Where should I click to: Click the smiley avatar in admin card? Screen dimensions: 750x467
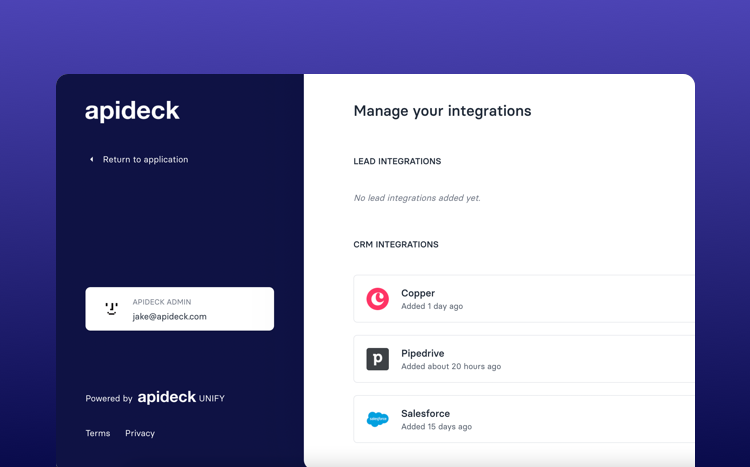tap(111, 309)
